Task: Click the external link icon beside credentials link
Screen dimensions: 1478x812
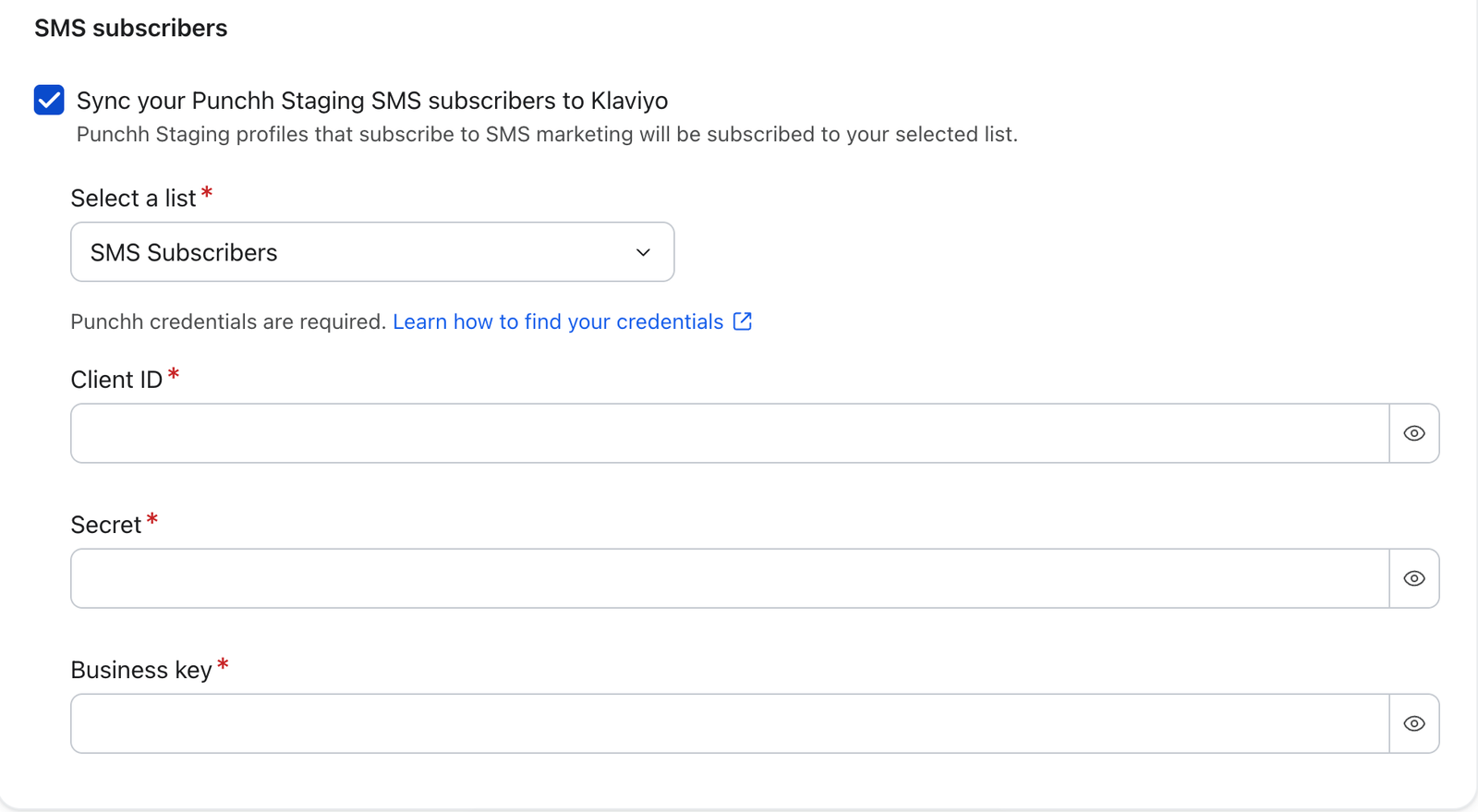Action: pos(743,321)
